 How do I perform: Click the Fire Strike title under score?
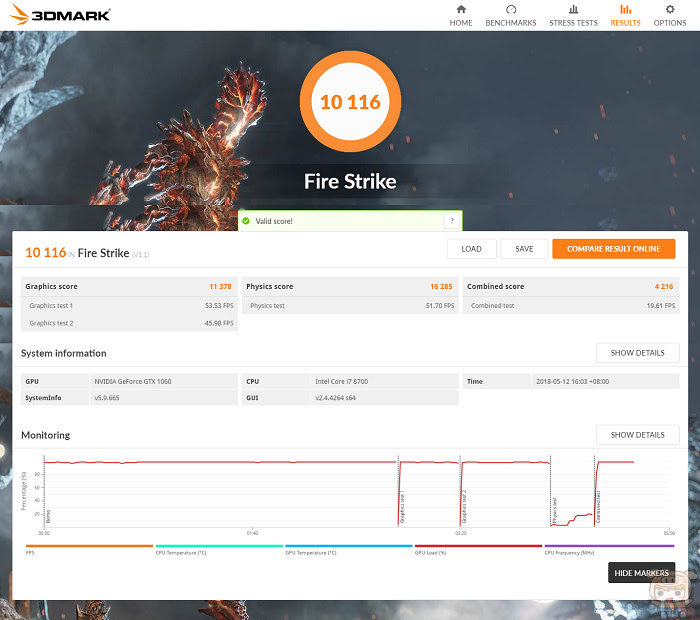[350, 182]
